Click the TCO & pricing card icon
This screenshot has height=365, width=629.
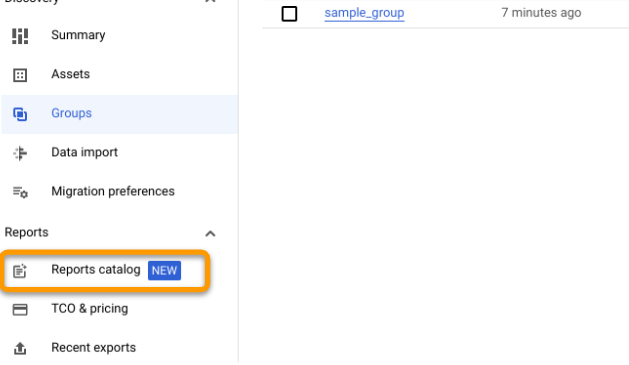coord(20,310)
